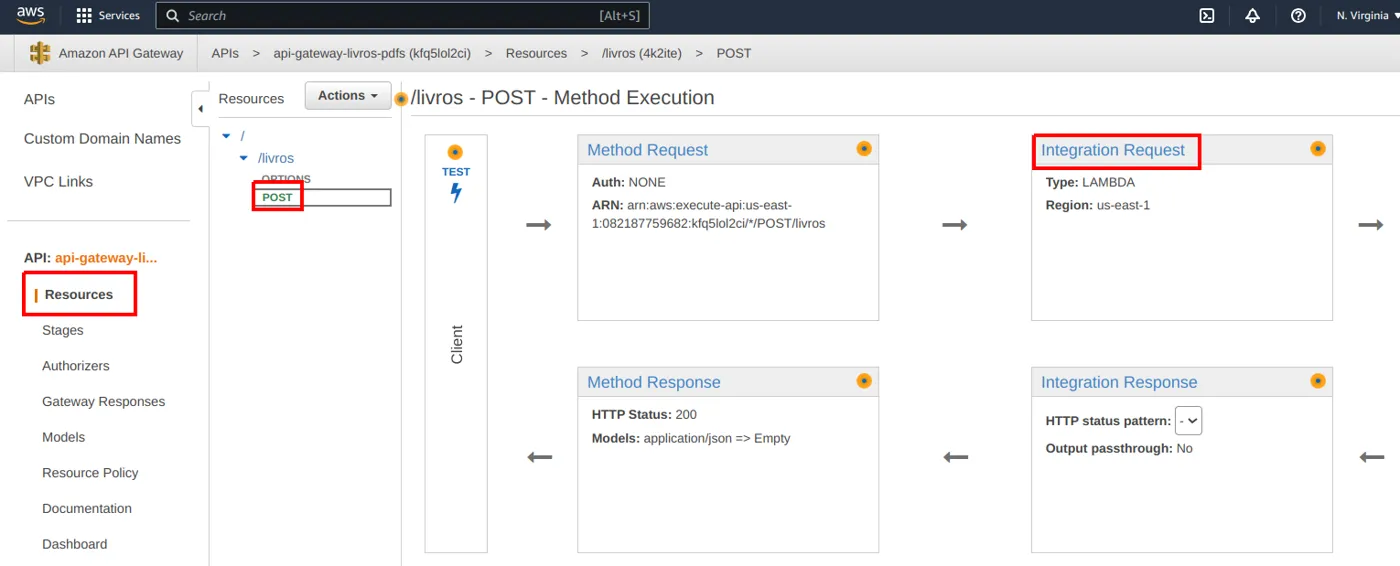The height and width of the screenshot is (566, 1400).
Task: Open the AWS logo home link
Action: tap(30, 15)
